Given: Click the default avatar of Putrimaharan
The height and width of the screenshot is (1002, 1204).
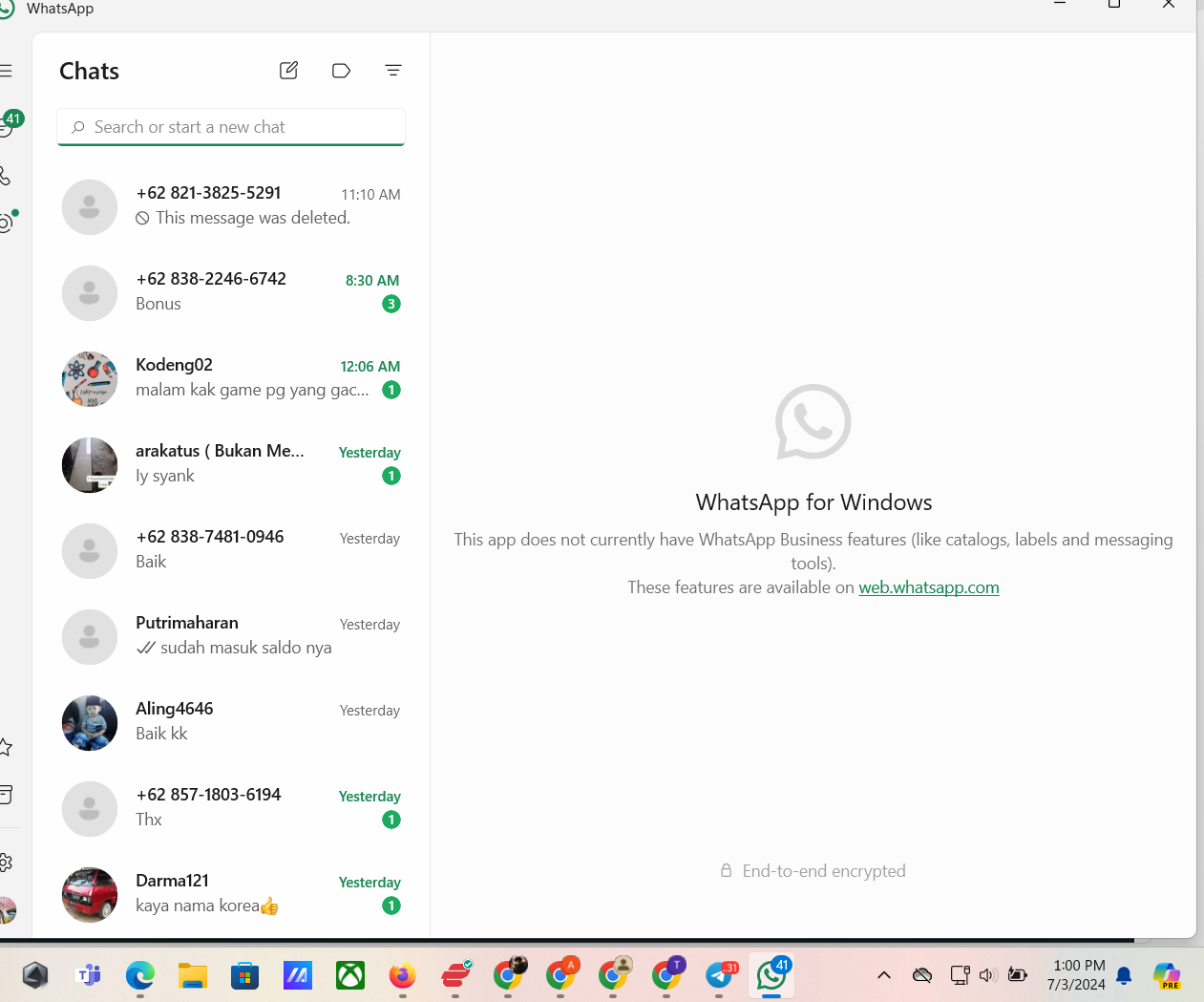Looking at the screenshot, I should (90, 637).
